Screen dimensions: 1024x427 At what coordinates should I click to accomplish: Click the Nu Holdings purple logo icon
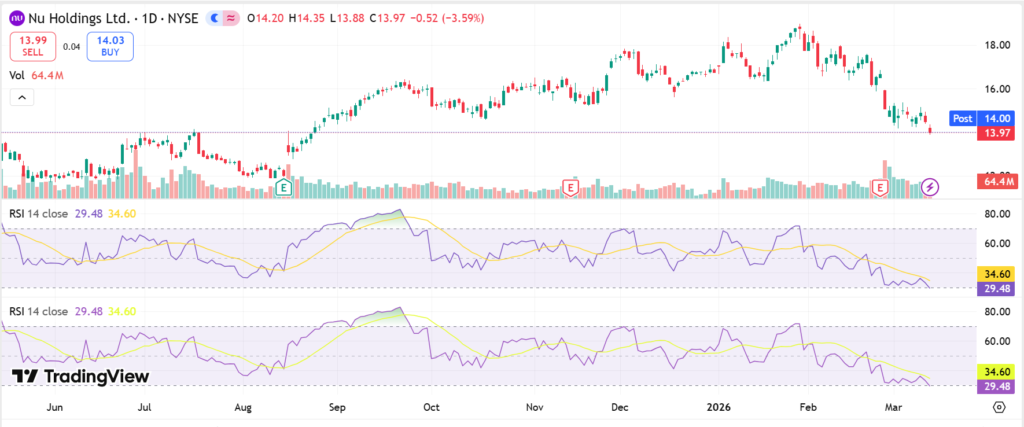[x=17, y=17]
